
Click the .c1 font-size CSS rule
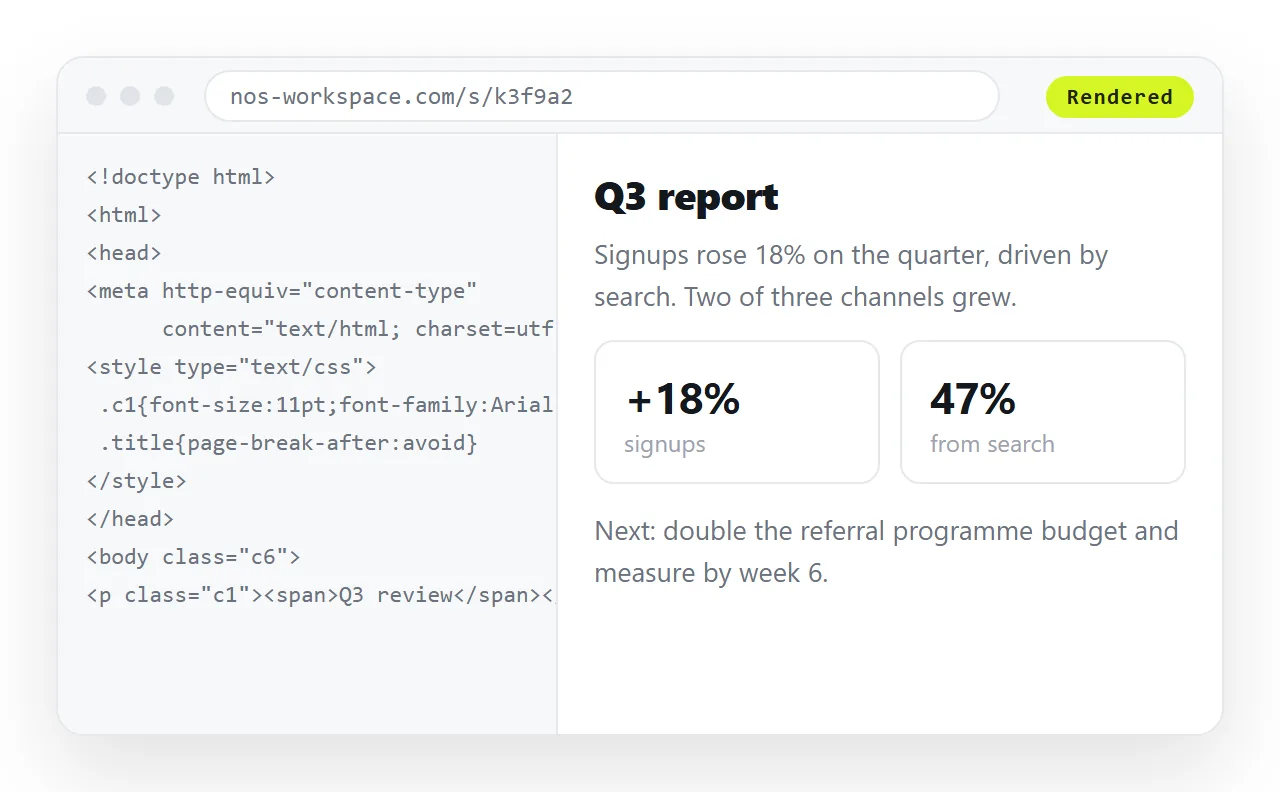pos(326,405)
